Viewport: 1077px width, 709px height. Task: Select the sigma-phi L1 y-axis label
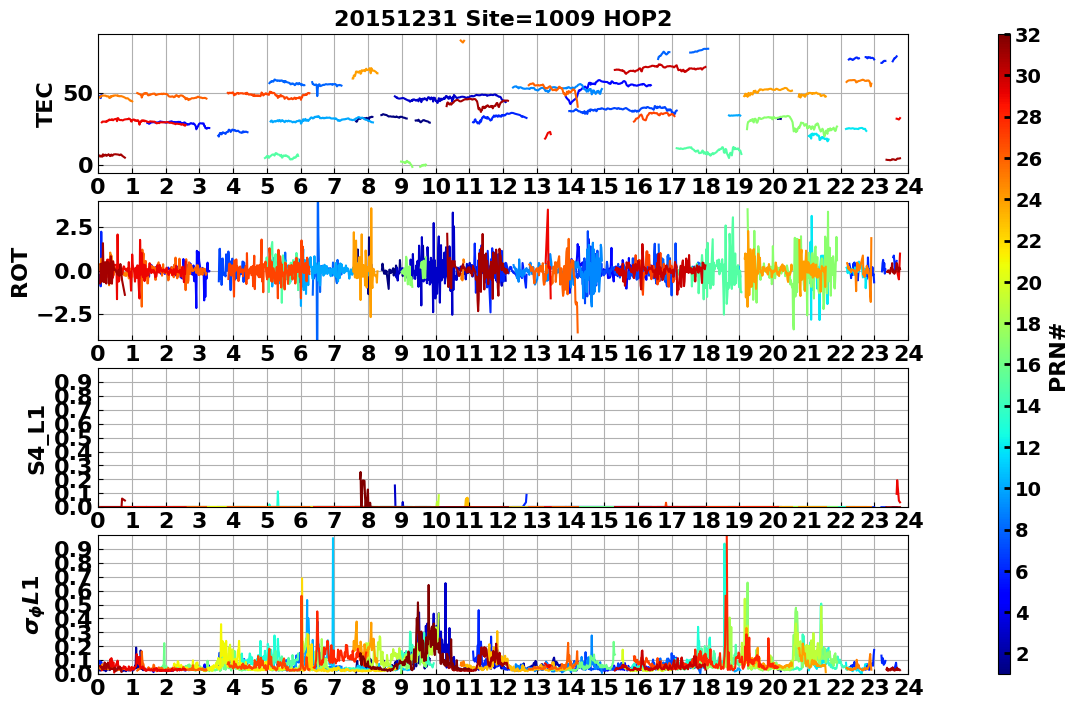[x=32, y=605]
